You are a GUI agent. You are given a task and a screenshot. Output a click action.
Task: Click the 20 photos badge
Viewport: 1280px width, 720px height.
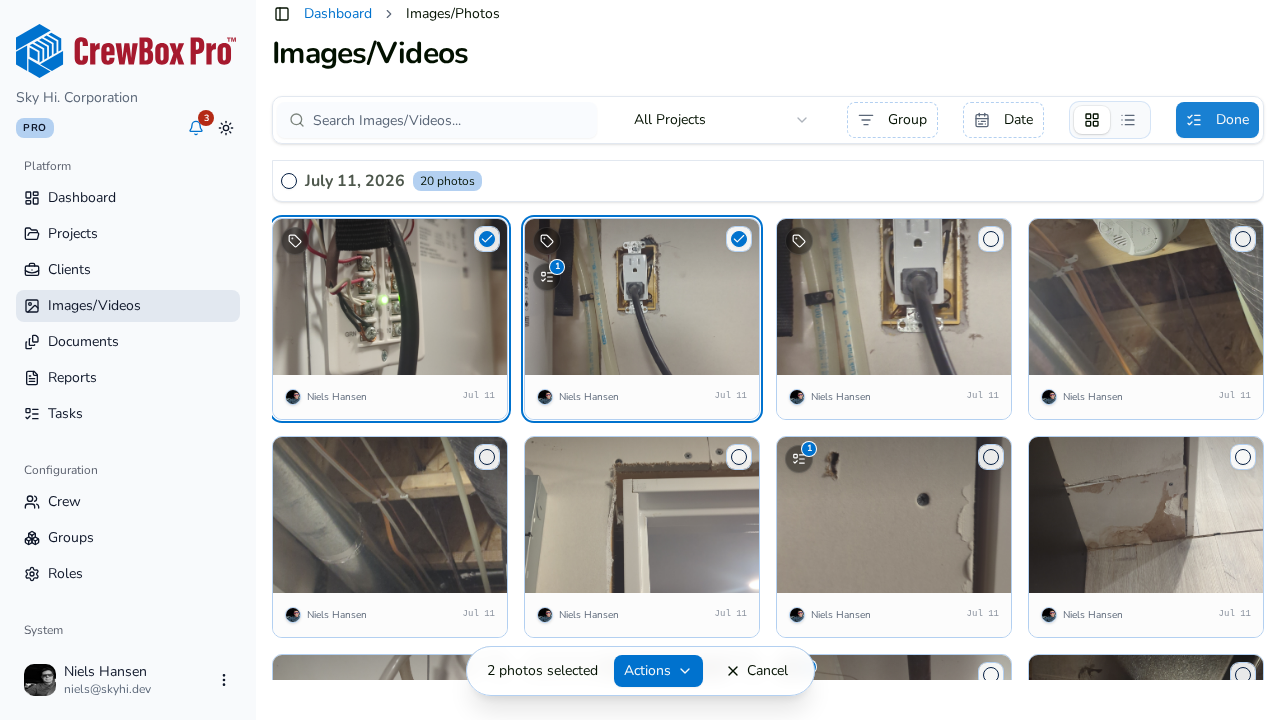(447, 181)
